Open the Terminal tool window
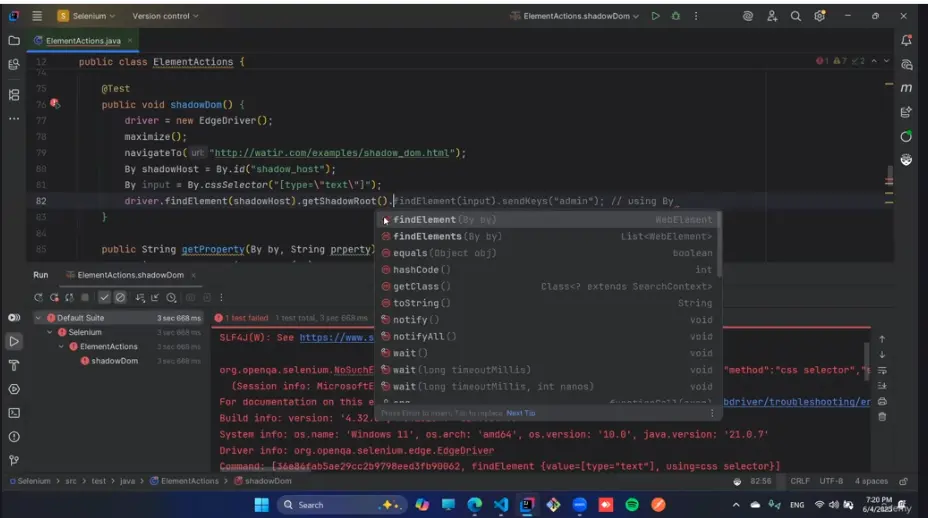Image resolution: width=928 pixels, height=518 pixels. point(14,413)
